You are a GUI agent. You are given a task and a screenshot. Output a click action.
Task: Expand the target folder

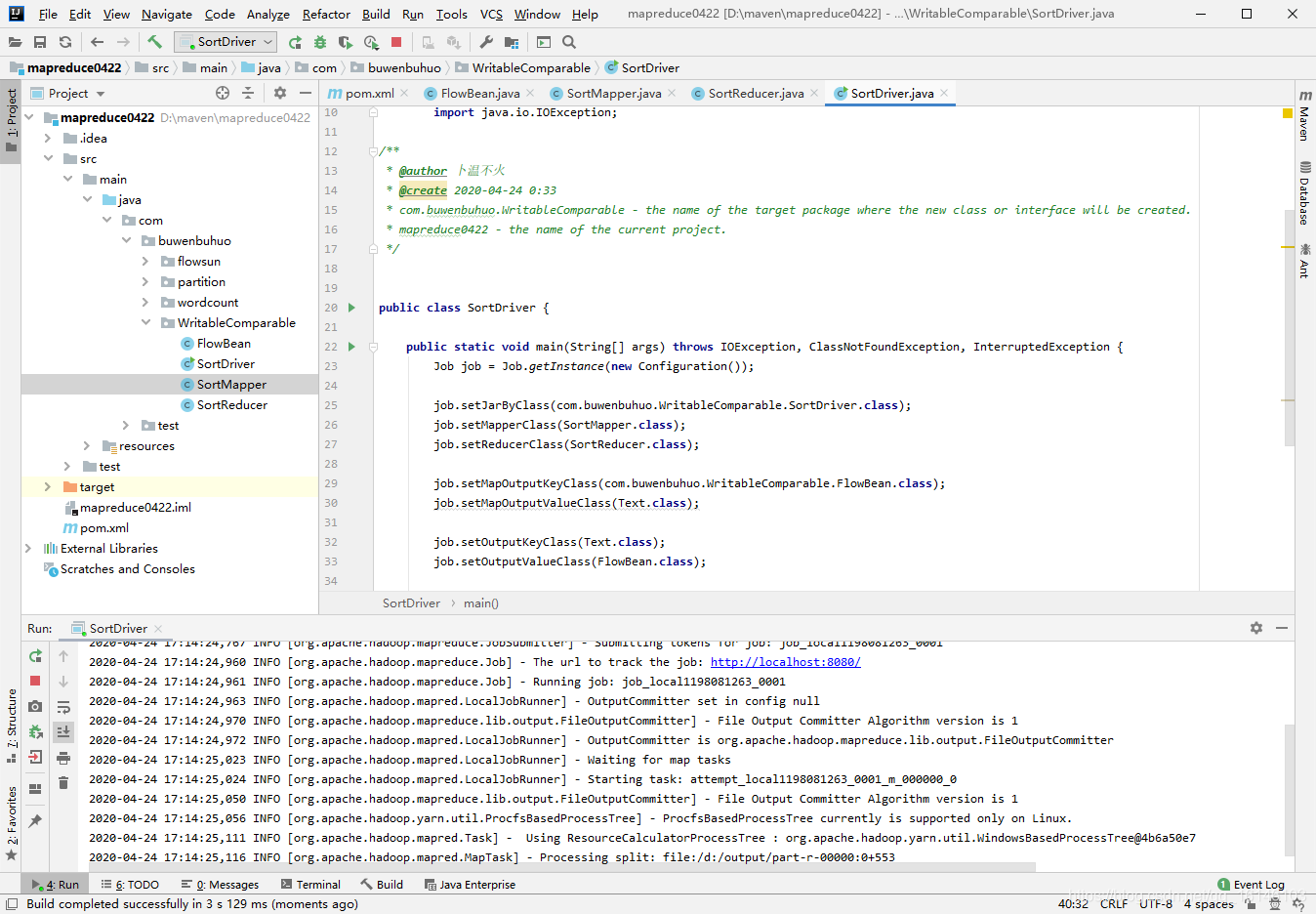(x=48, y=486)
